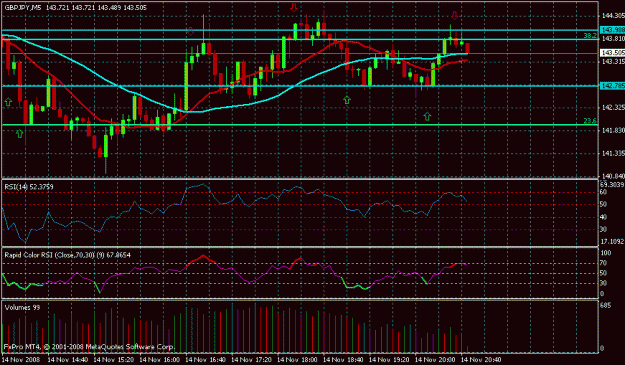Screen dimensions: 625x365
Task: Click the 143.810 price scale value
Action: pyautogui.click(x=613, y=39)
